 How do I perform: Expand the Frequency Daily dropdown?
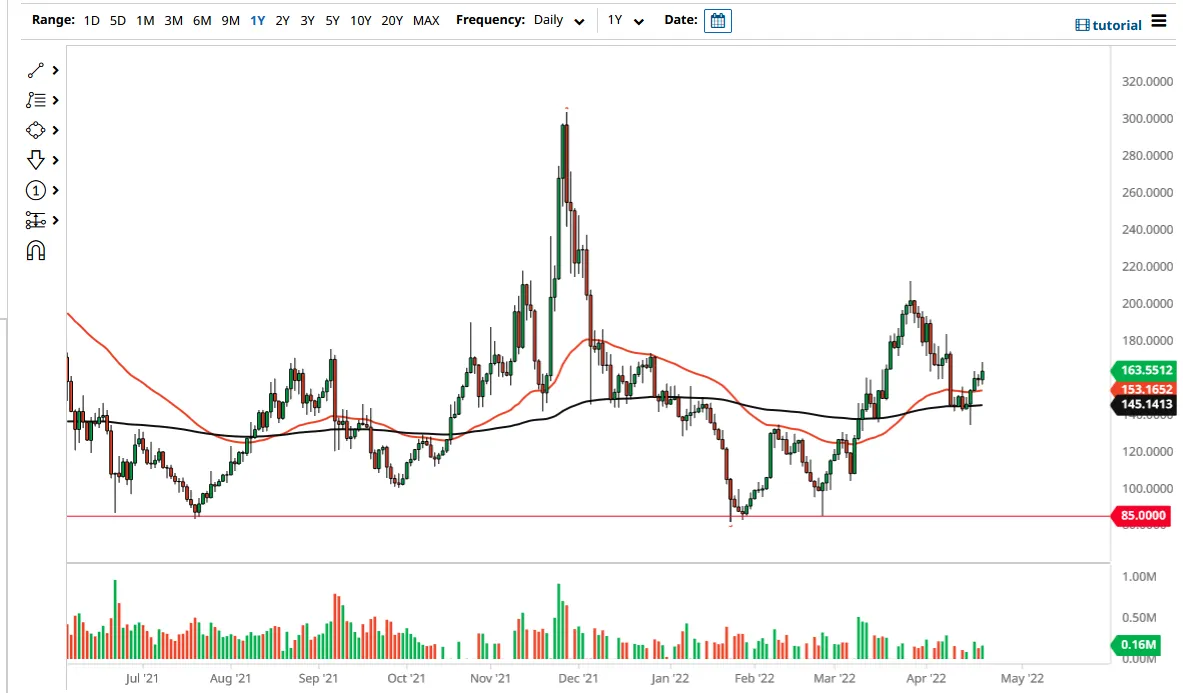pos(558,20)
